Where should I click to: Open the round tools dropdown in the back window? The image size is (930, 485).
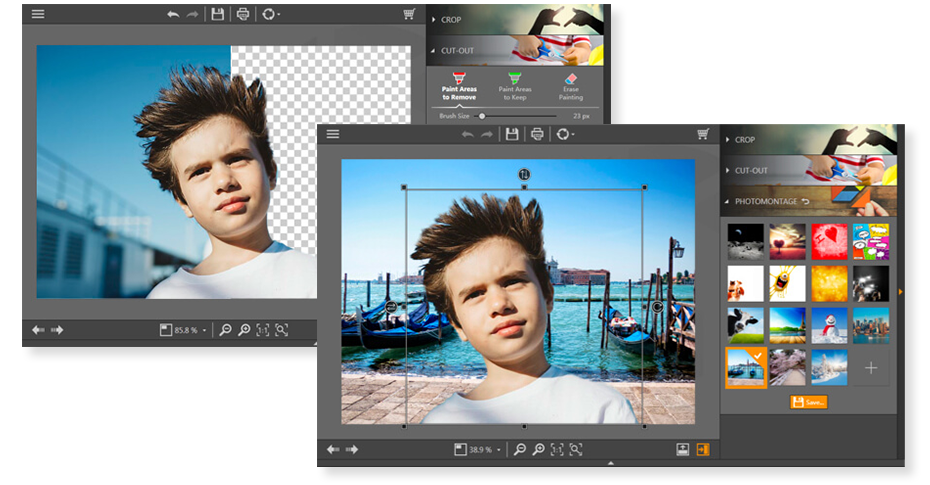[270, 14]
